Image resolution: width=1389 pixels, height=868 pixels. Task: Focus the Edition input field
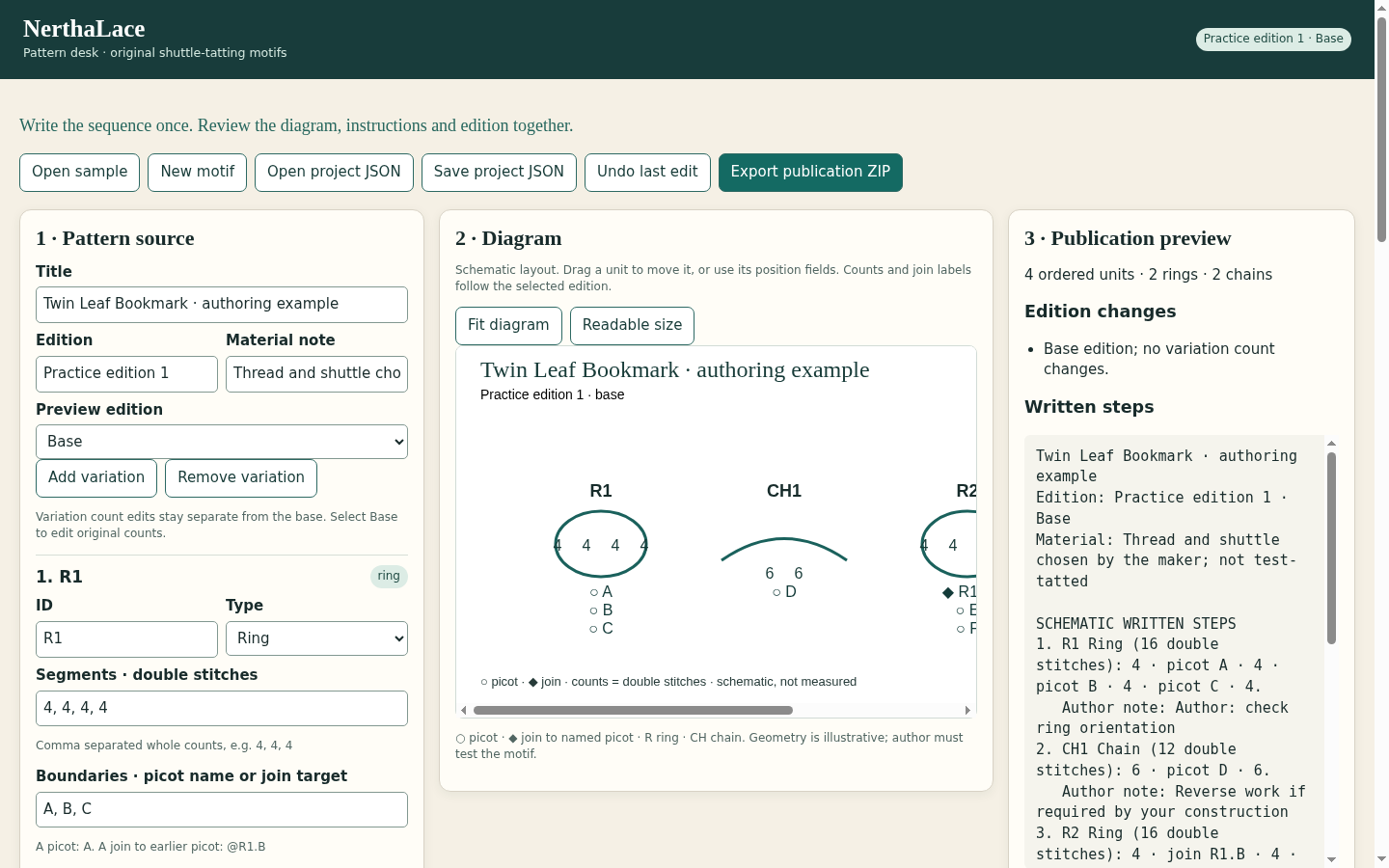tap(126, 374)
